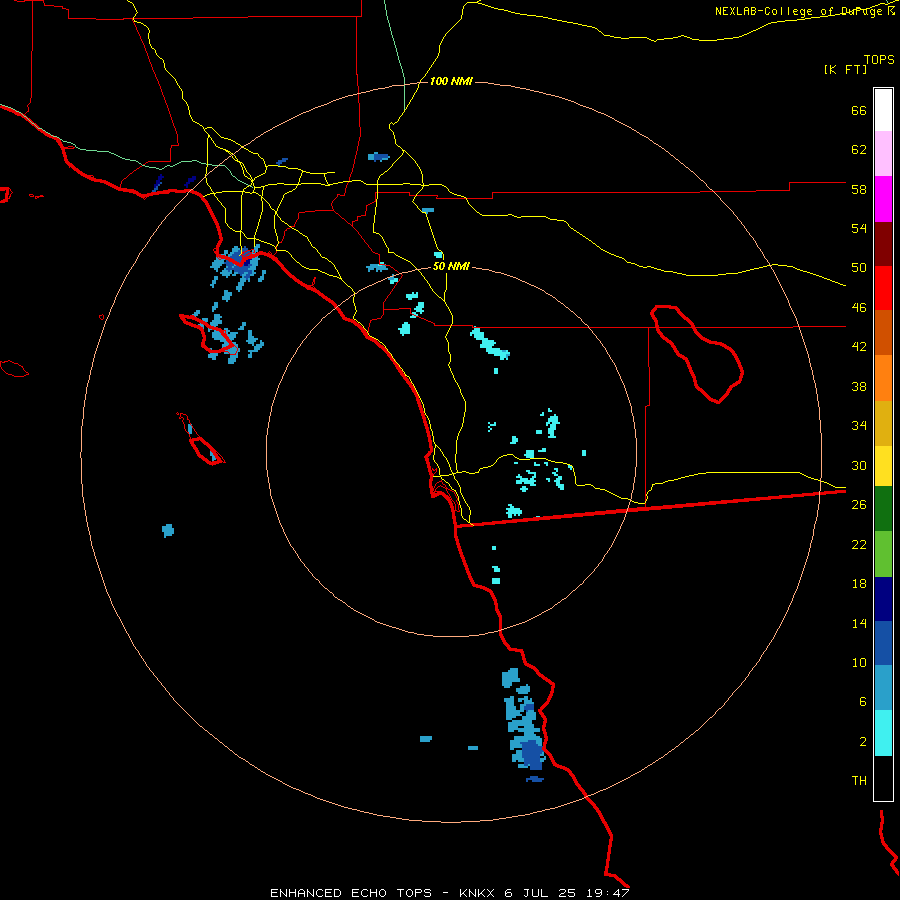This screenshot has height=900, width=900.
Task: Choose the gold mustard legend swatch
Action: [x=883, y=423]
